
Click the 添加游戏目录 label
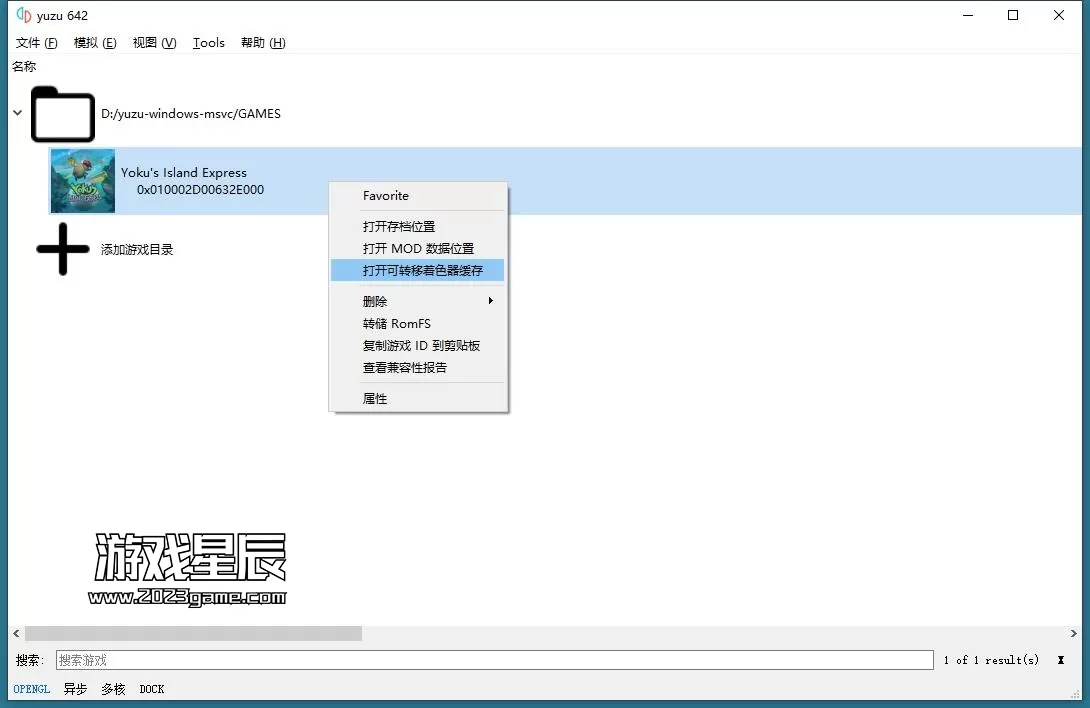coord(137,250)
